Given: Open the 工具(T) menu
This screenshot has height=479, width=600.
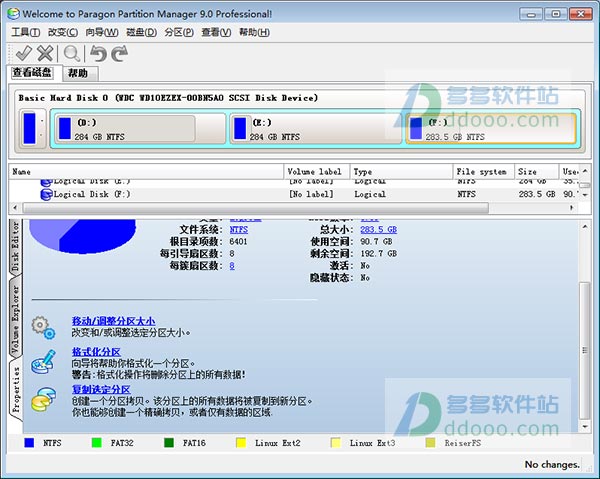Looking at the screenshot, I should click(x=26, y=32).
